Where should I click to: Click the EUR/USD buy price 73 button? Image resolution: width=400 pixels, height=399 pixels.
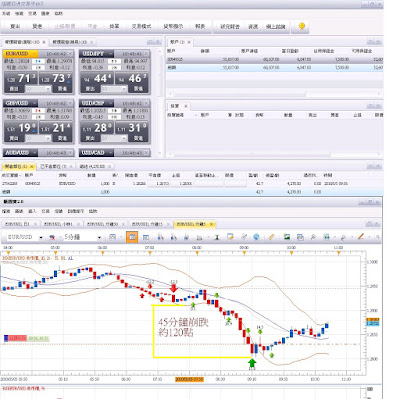pos(55,79)
